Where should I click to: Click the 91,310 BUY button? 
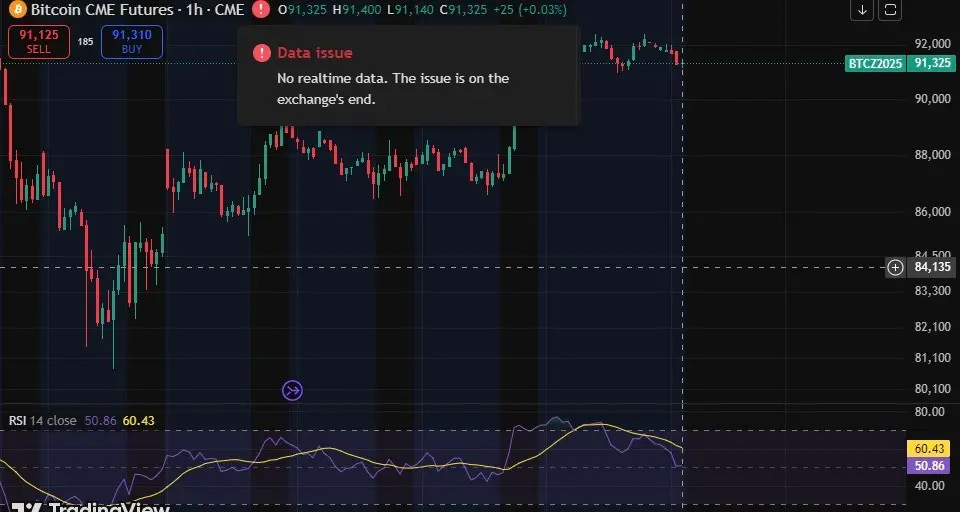[132, 42]
